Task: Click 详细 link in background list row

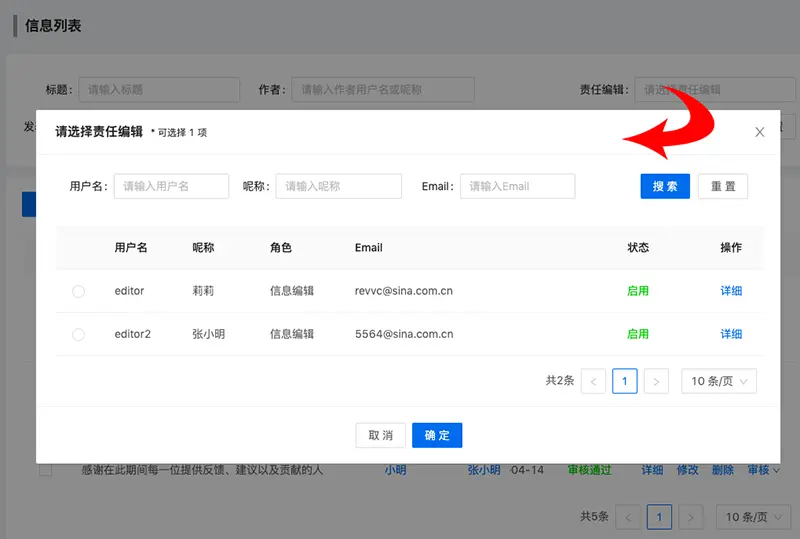Action: [652, 470]
